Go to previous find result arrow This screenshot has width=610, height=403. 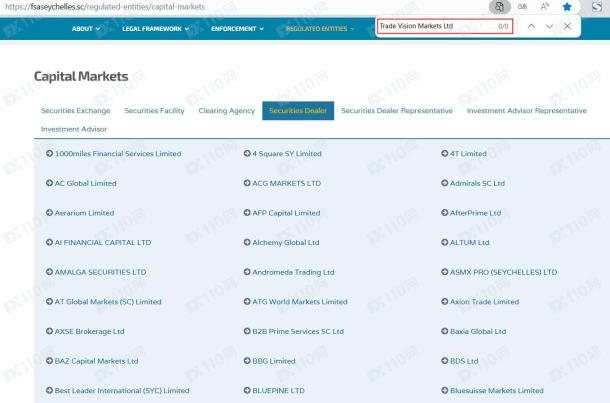tap(531, 26)
